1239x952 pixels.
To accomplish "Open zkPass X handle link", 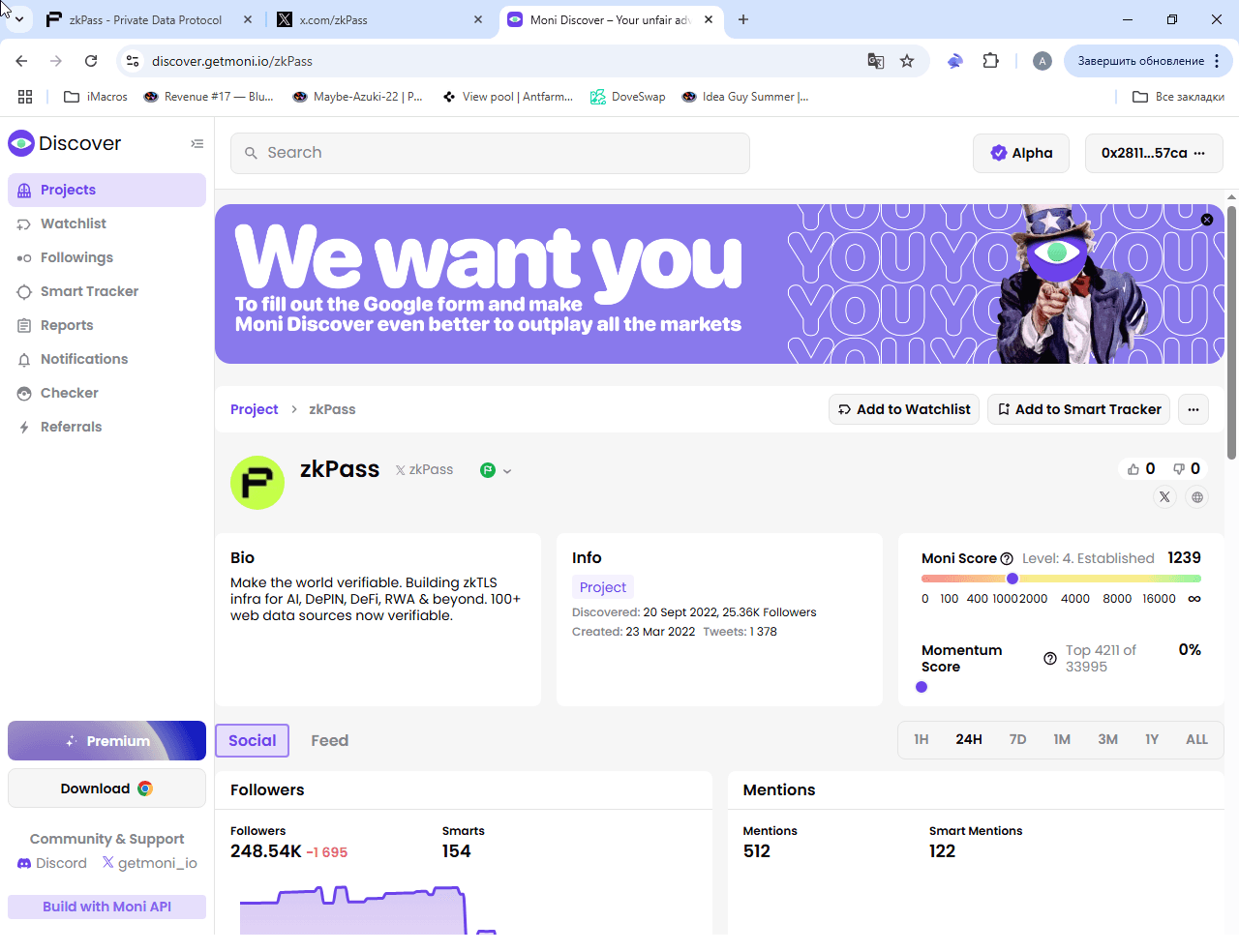I will click(424, 469).
